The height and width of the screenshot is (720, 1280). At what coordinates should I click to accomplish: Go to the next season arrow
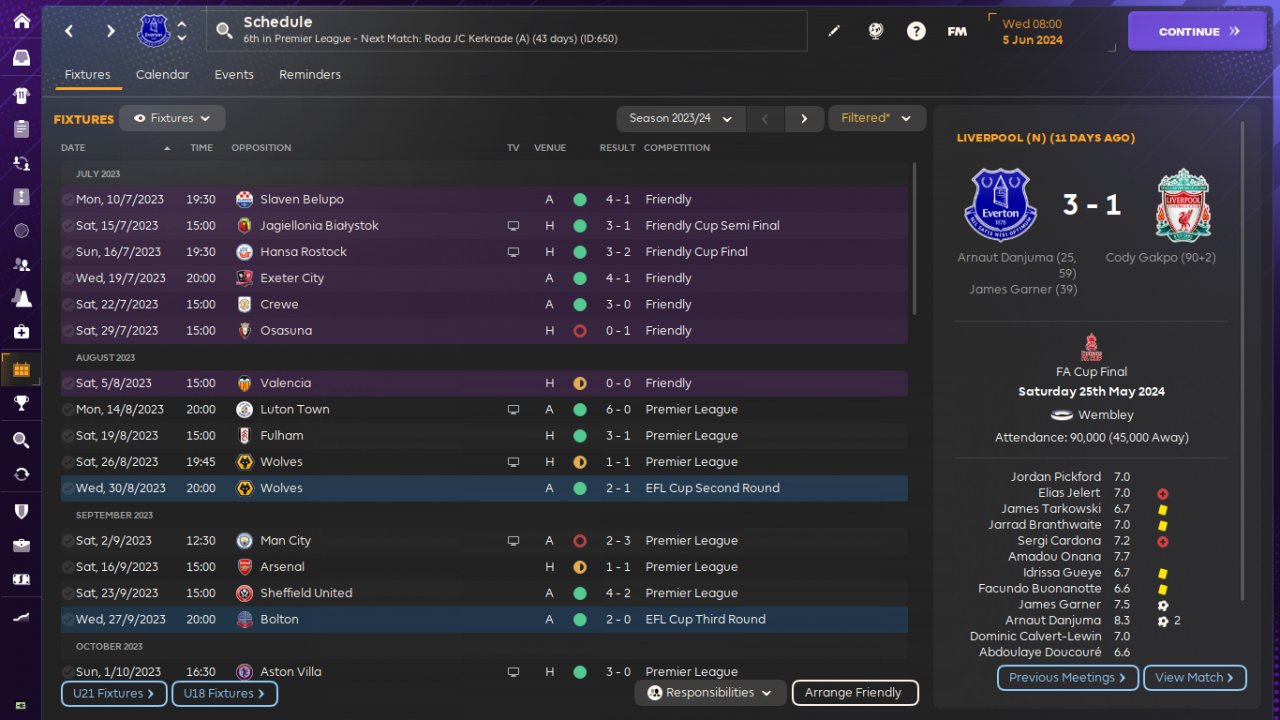[x=804, y=119]
